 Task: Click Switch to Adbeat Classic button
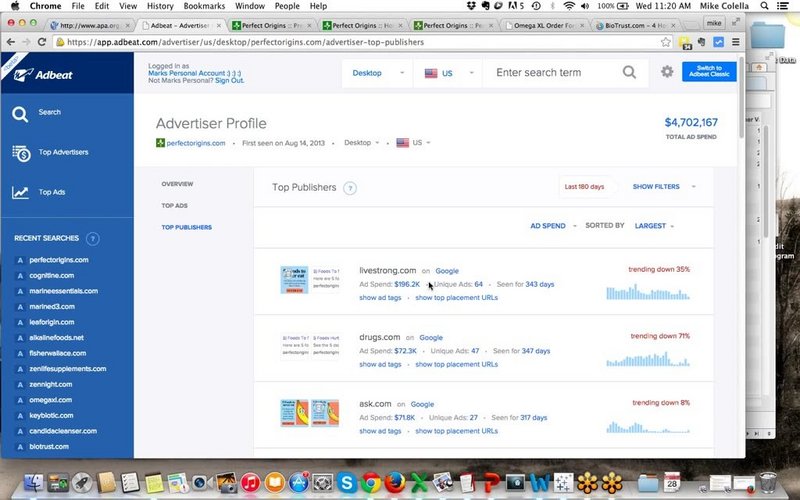709,71
